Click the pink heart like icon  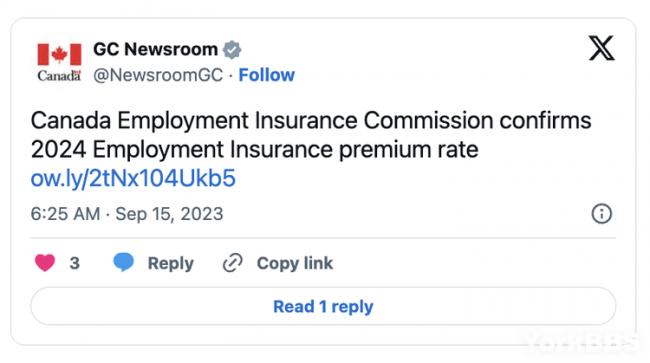(x=45, y=263)
